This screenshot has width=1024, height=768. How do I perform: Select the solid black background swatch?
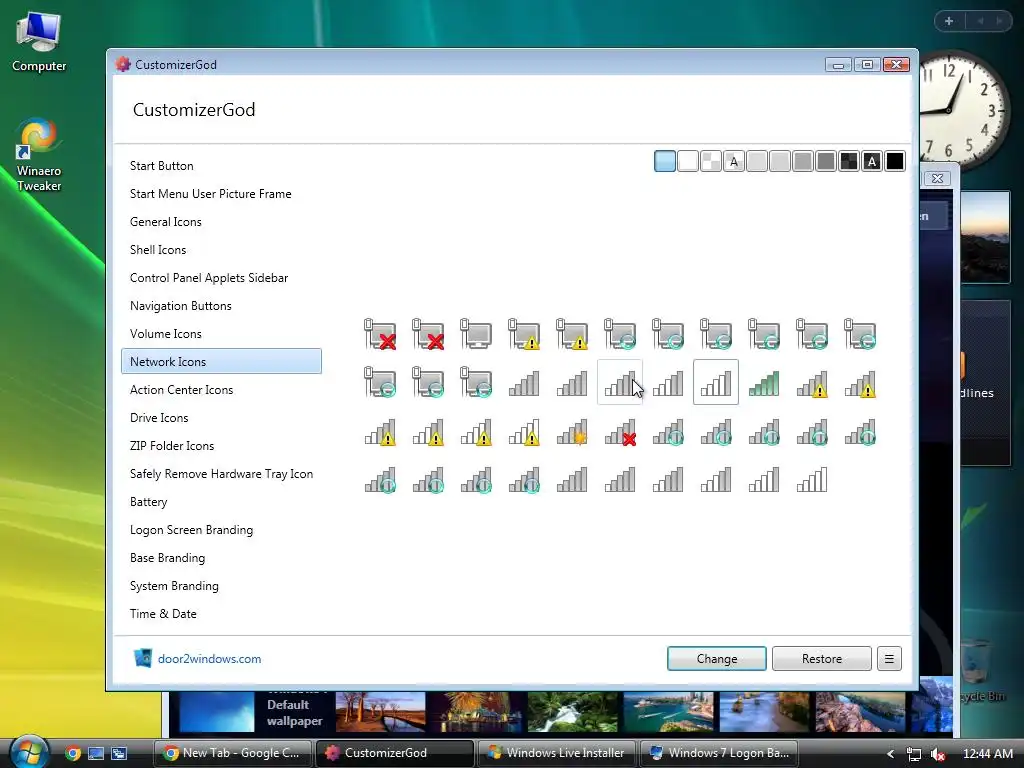point(895,161)
